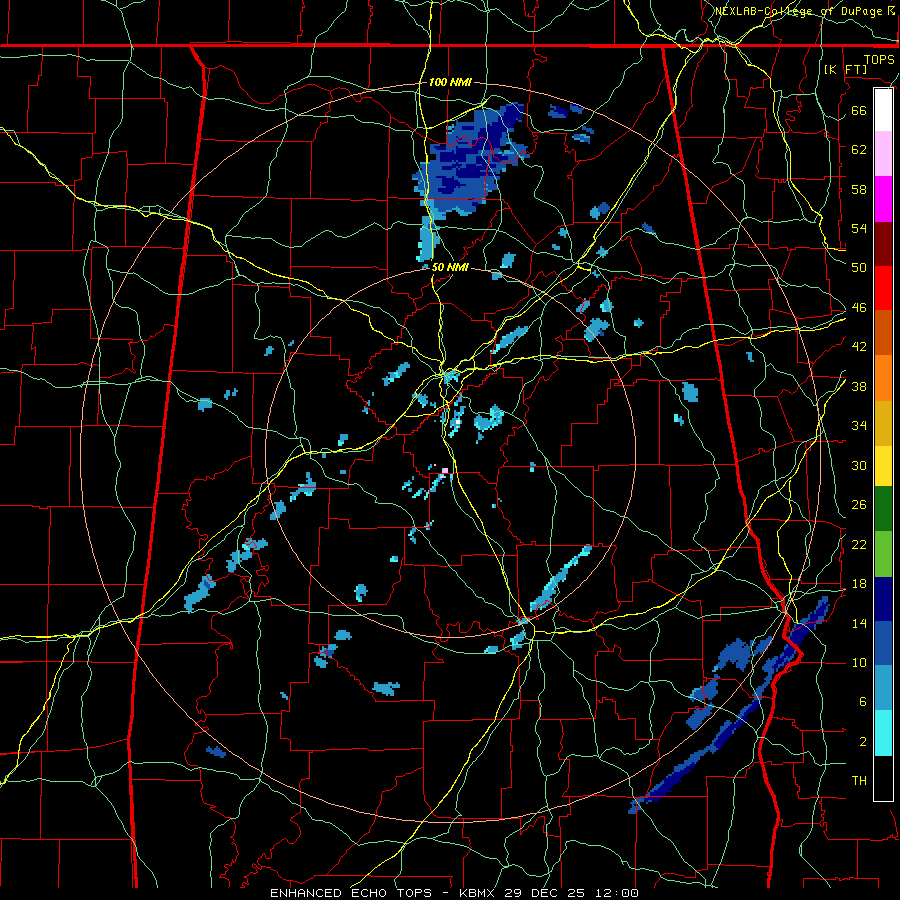Click the "TH" threshold label

click(859, 781)
